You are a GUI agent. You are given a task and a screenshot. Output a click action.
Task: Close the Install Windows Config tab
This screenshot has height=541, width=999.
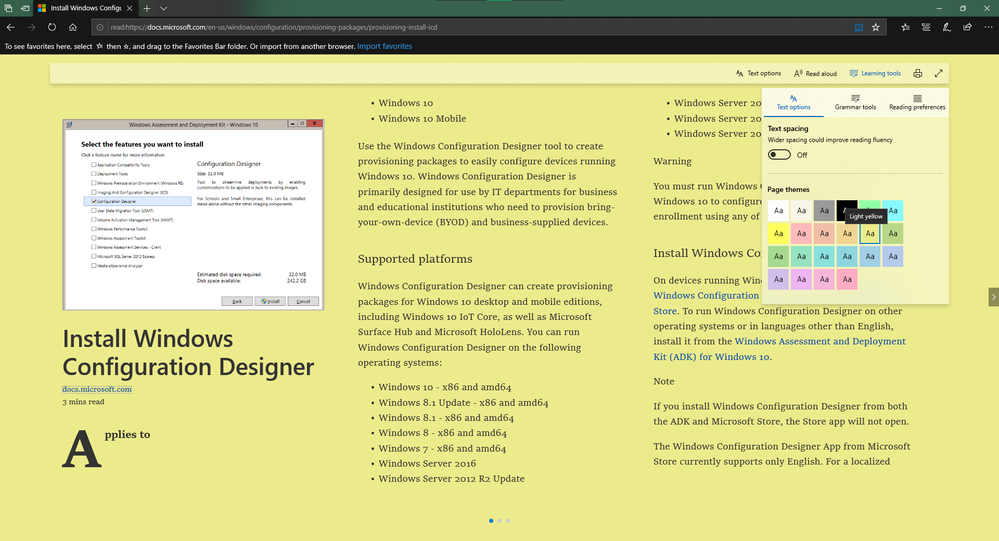(129, 8)
